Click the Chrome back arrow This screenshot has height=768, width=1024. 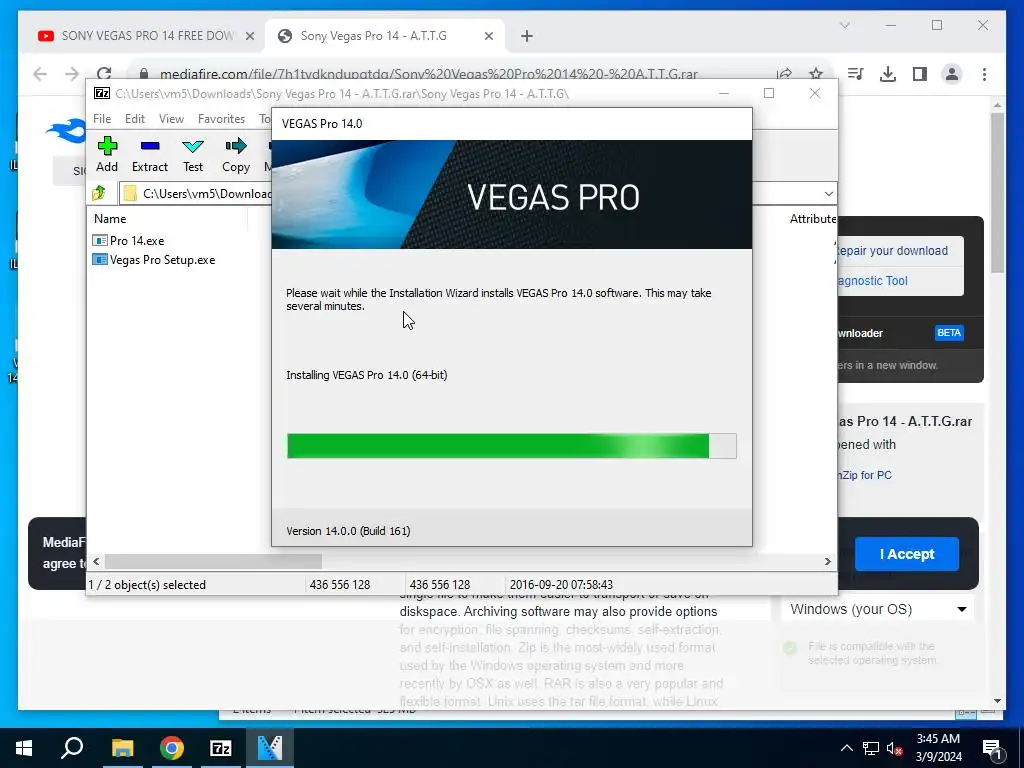click(40, 74)
